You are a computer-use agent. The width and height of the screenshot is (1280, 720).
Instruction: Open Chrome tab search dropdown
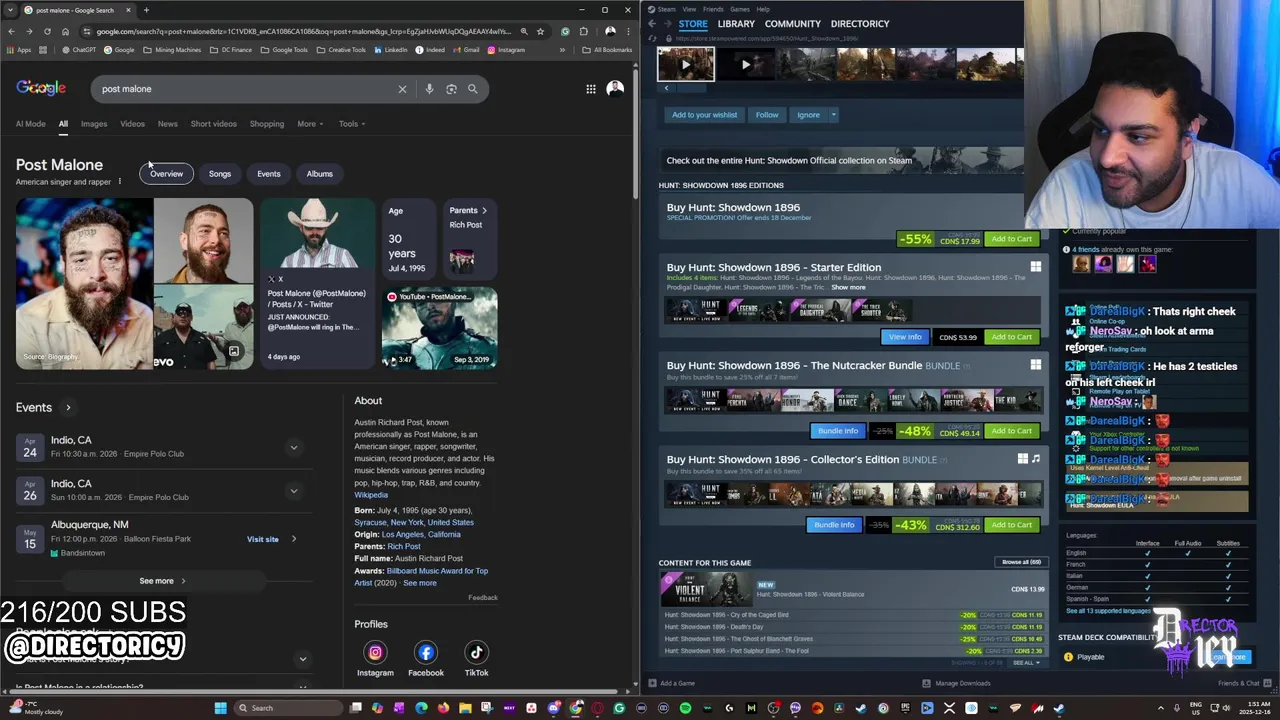(11, 10)
